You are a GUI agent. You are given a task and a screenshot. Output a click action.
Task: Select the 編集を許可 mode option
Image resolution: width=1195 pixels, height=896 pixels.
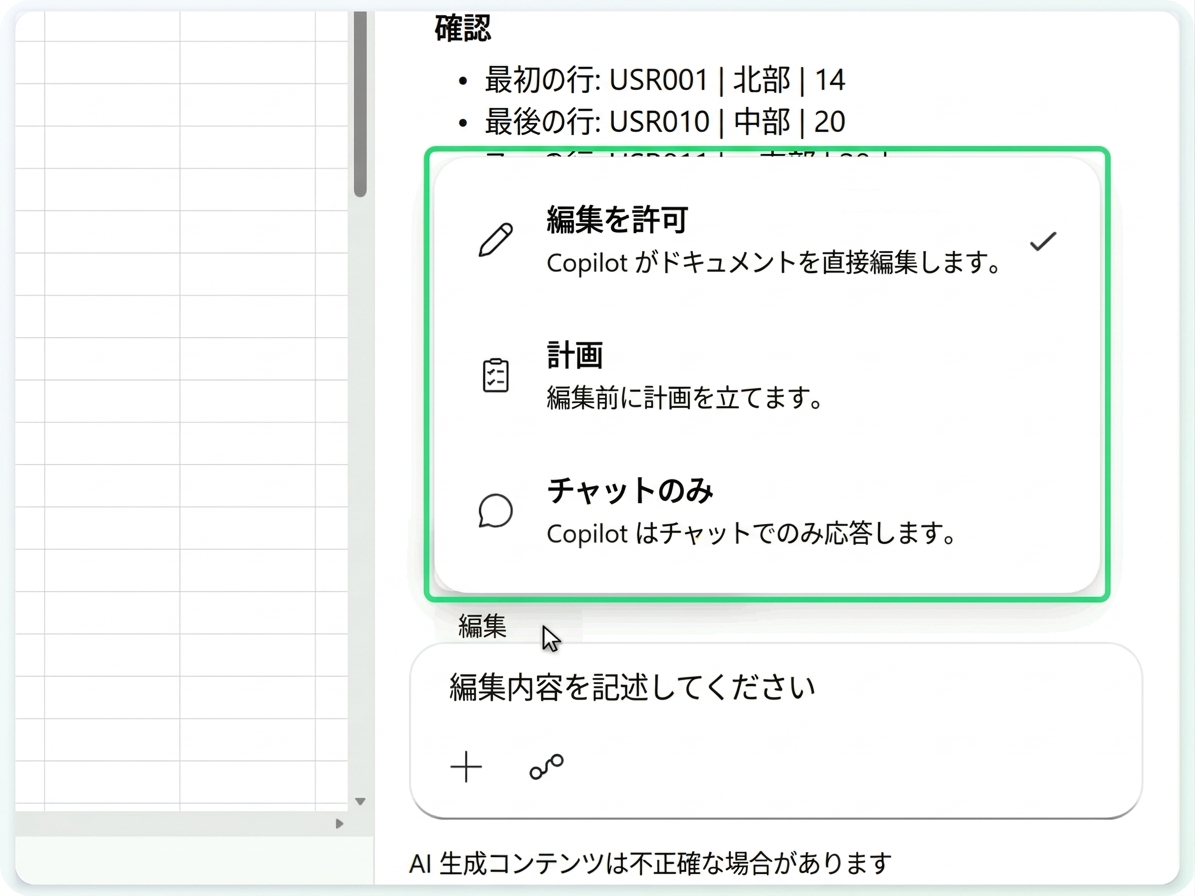(x=767, y=241)
